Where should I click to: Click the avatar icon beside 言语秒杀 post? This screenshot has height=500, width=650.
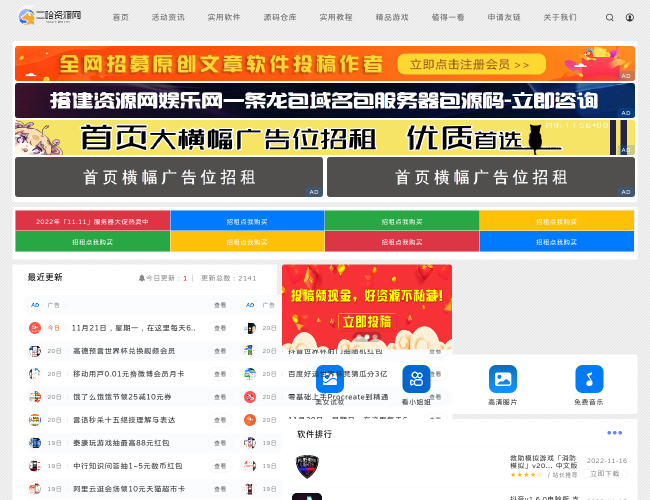pos(35,420)
